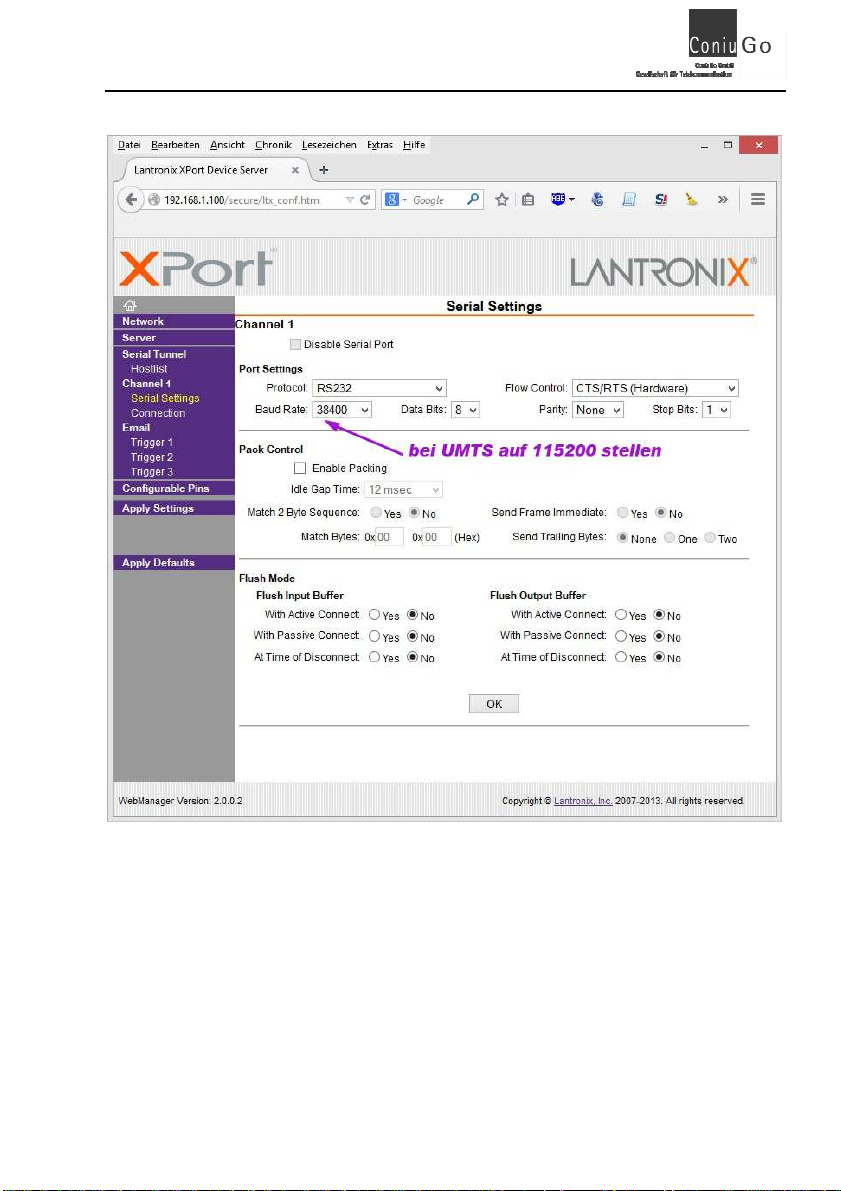The height and width of the screenshot is (1191, 841).
Task: Show more toolbar items chevron
Action: (722, 199)
